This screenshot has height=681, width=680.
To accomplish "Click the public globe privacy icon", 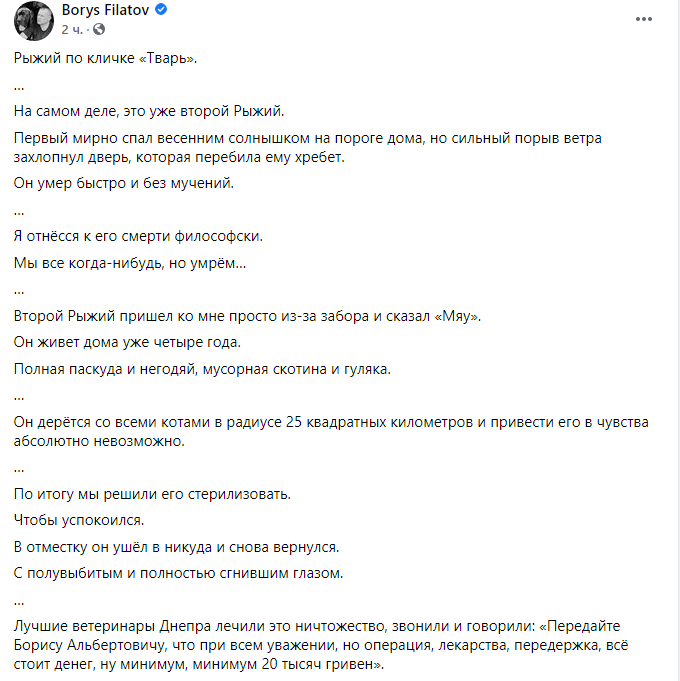I will [x=100, y=30].
